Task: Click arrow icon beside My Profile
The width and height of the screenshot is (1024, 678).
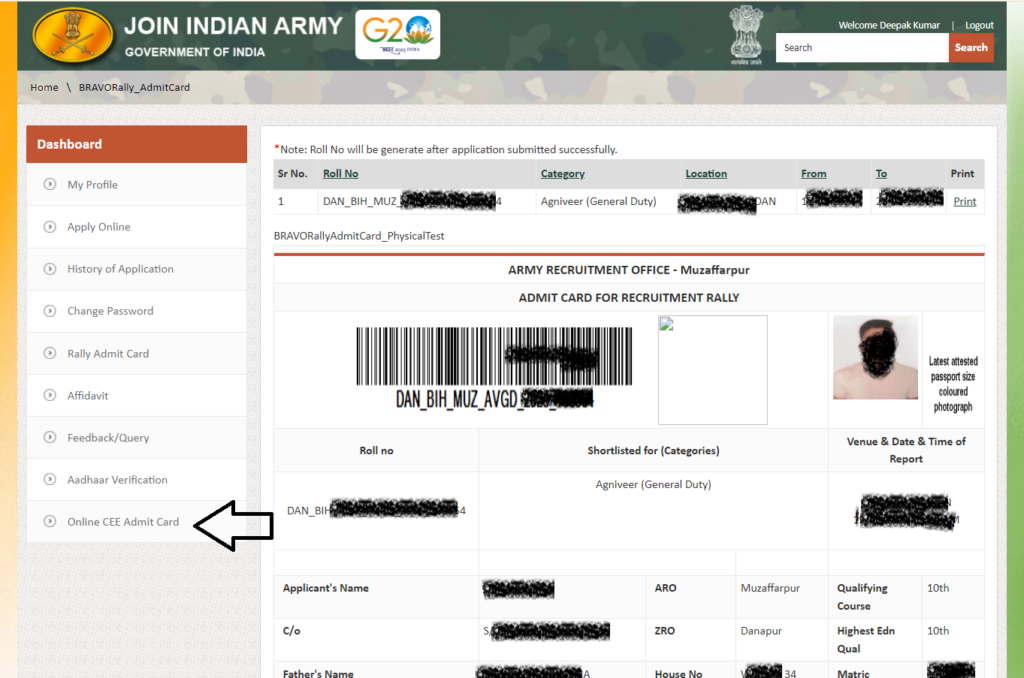Action: tap(50, 184)
